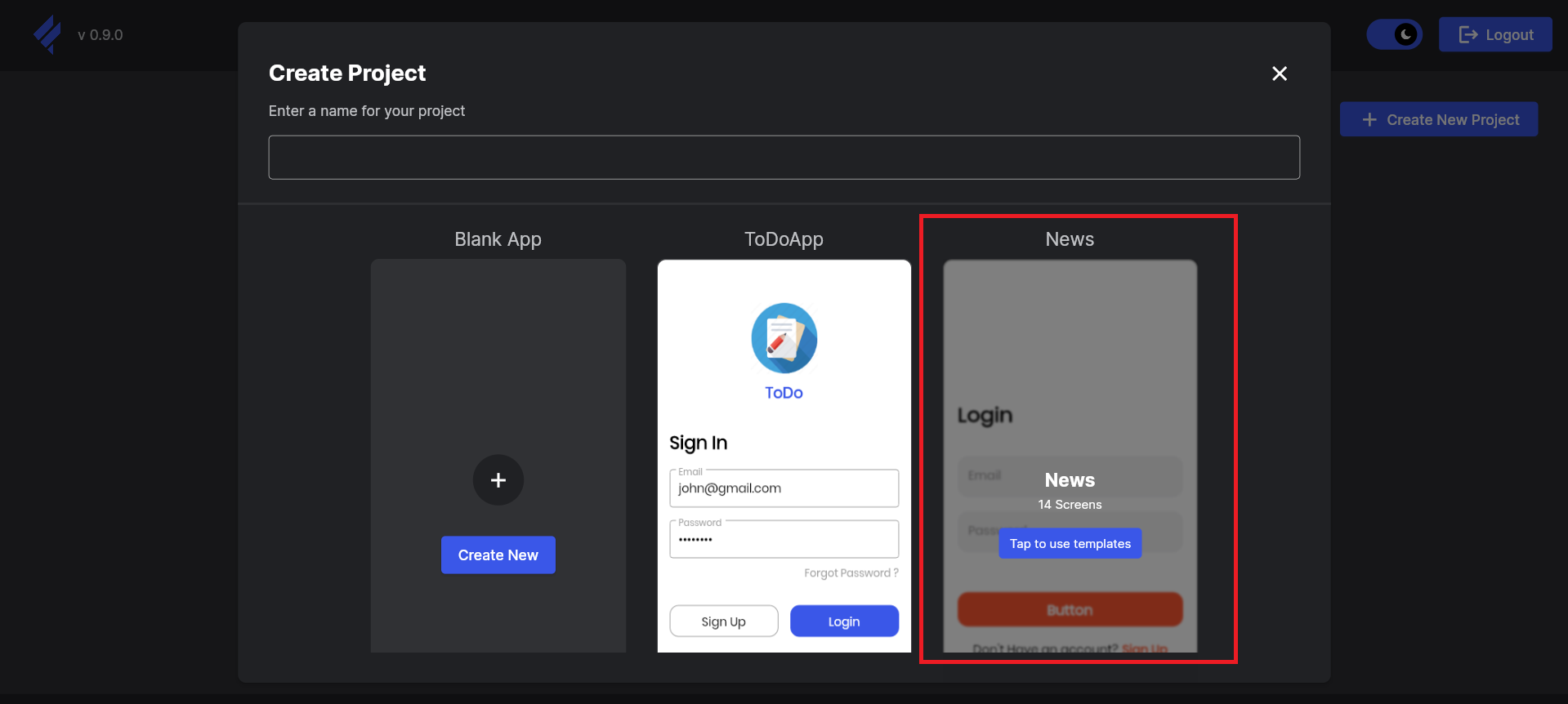Click Tap to use templates button
Screen dimensions: 1568x704
pos(1070,544)
